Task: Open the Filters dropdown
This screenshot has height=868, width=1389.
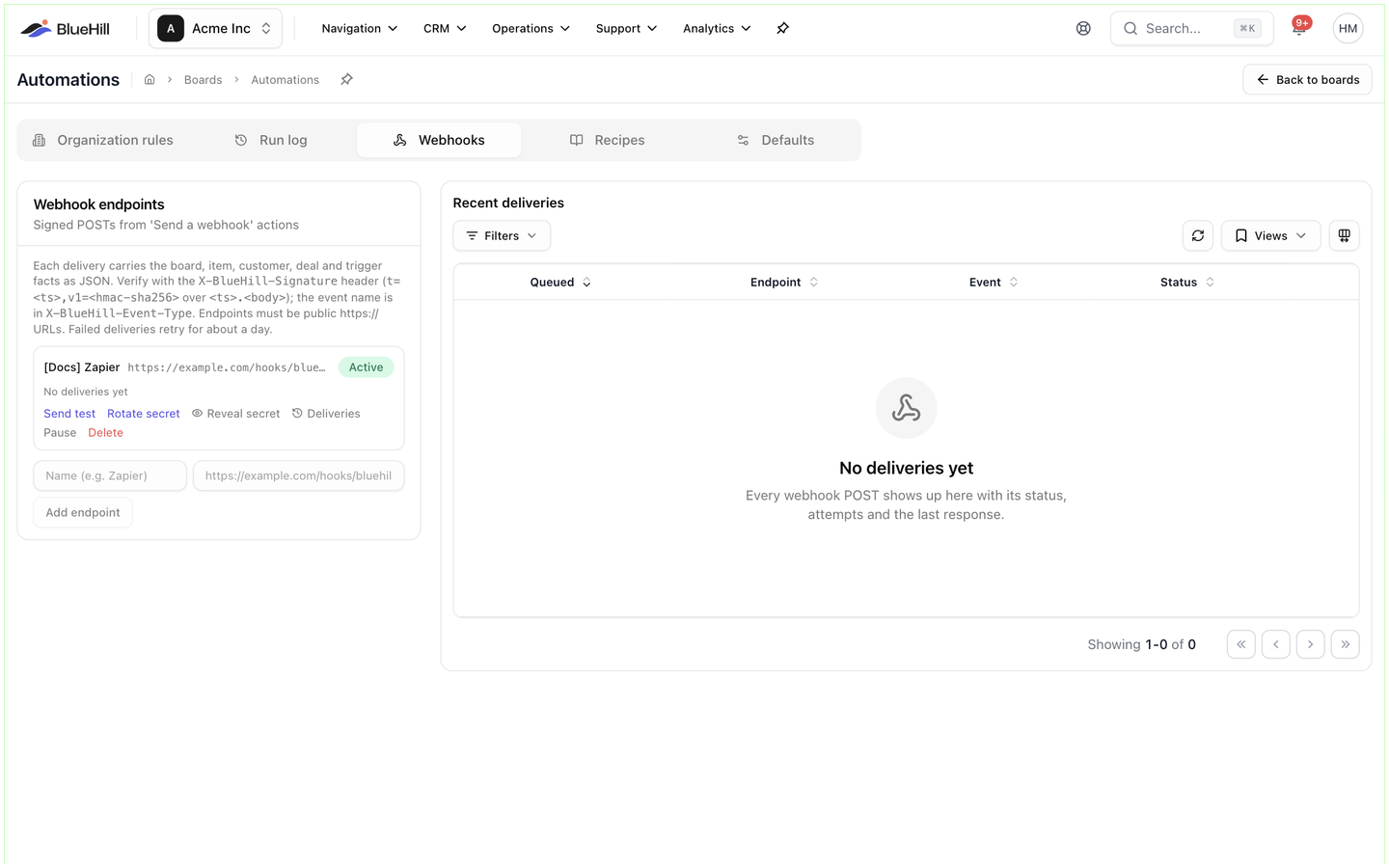Action: click(502, 236)
